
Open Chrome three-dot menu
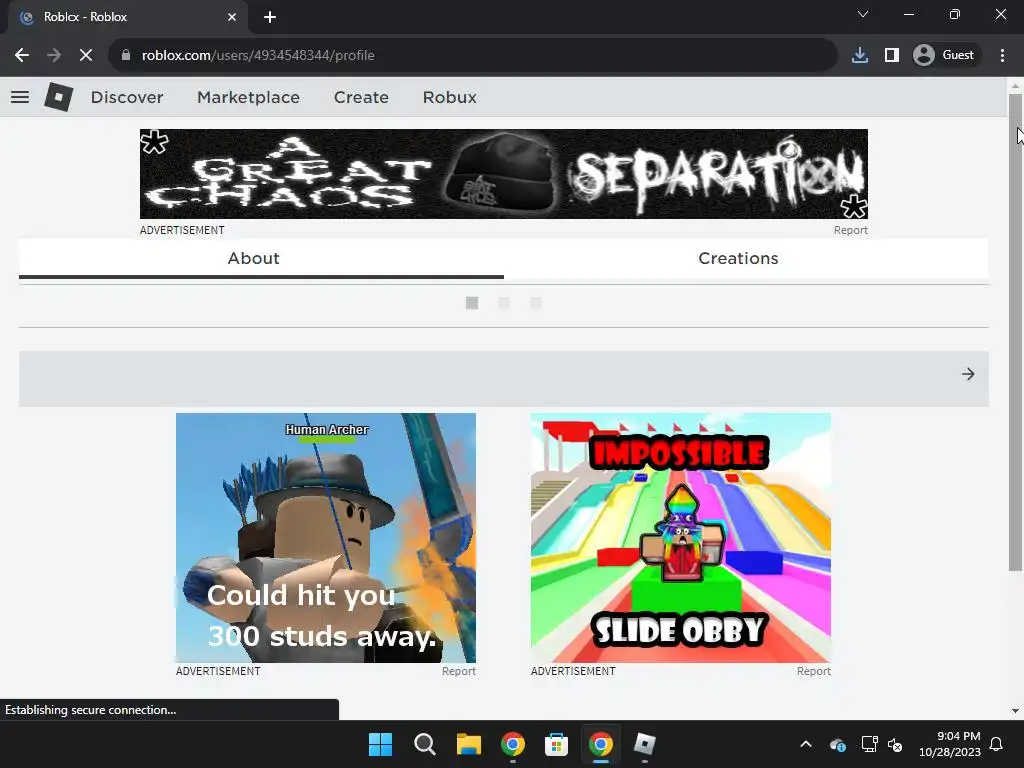point(1002,56)
